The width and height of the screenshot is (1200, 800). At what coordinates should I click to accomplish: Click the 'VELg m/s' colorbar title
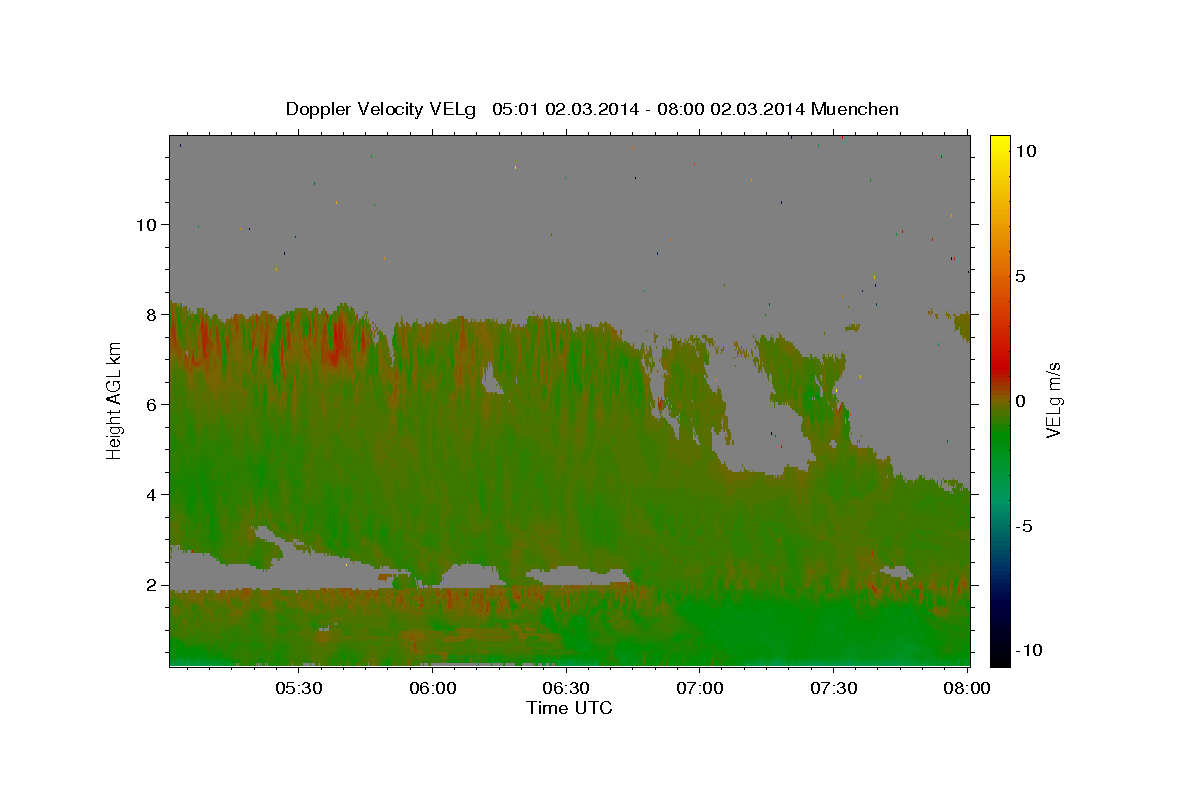(1055, 400)
